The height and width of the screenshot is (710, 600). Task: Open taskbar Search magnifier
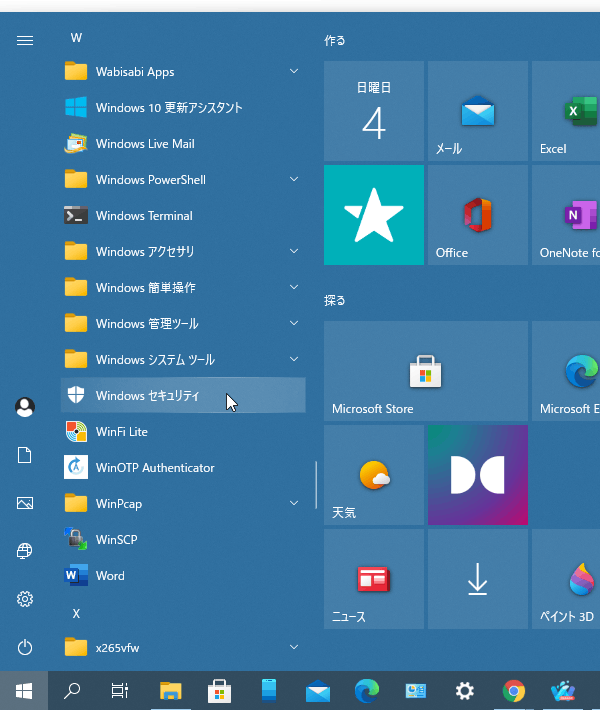click(x=72, y=691)
